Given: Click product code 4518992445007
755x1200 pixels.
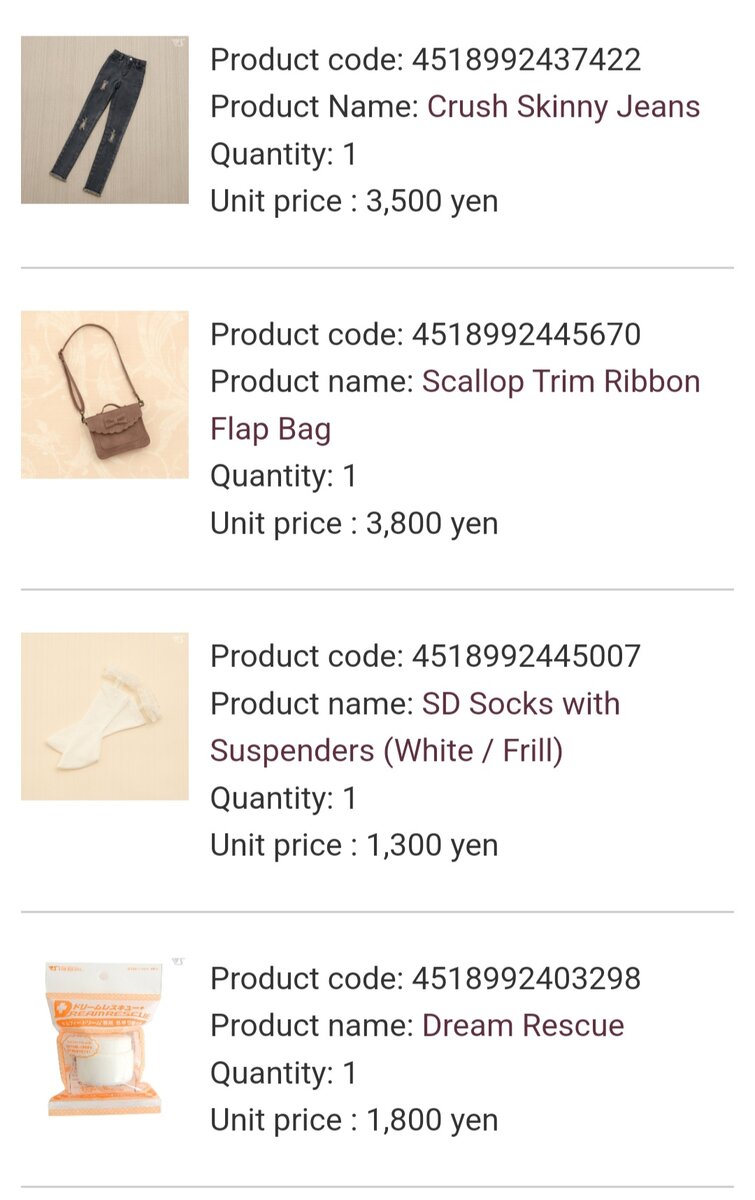Looking at the screenshot, I should pyautogui.click(x=526, y=657).
